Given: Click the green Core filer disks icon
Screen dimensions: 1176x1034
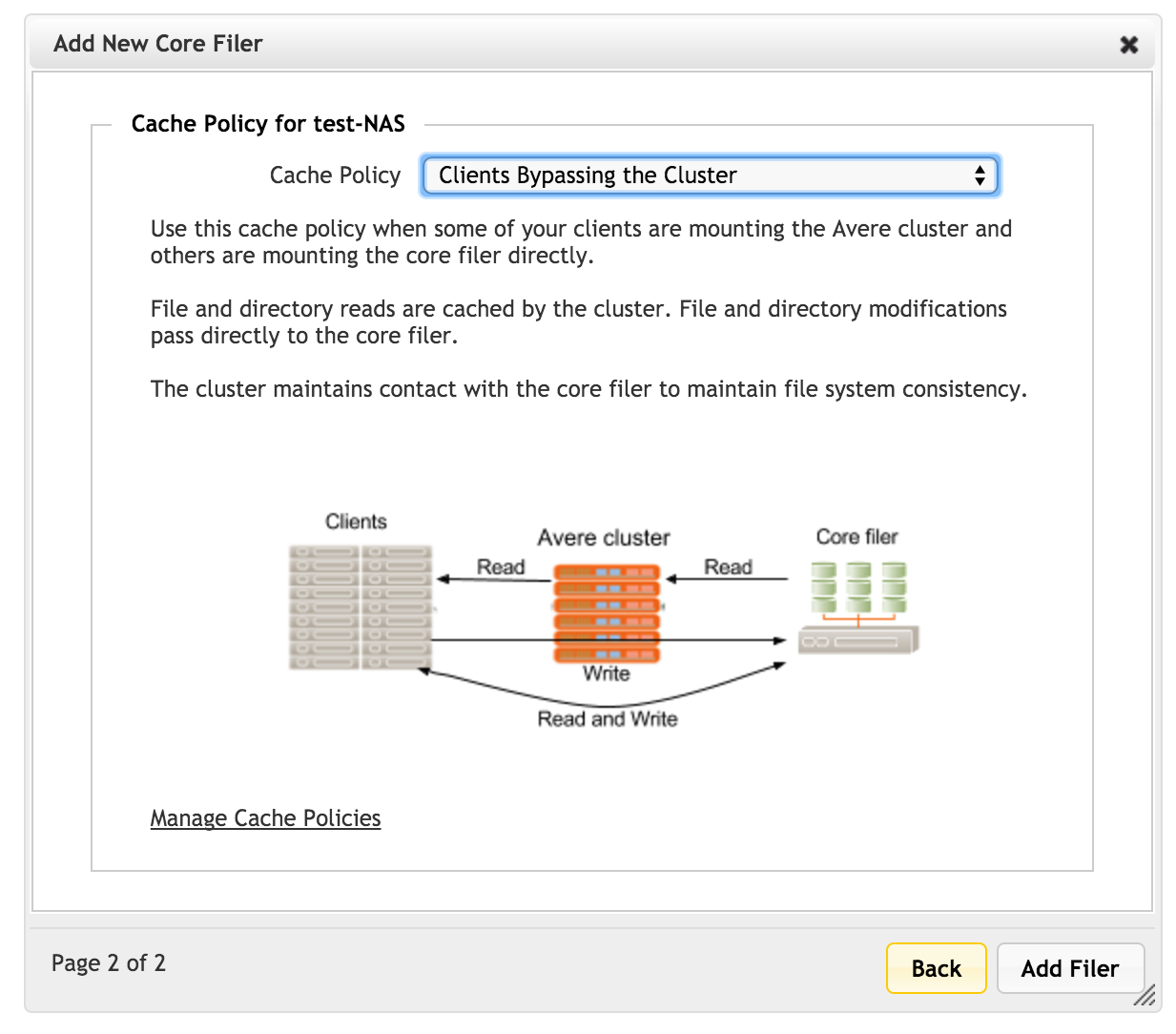Looking at the screenshot, I should point(858,588).
